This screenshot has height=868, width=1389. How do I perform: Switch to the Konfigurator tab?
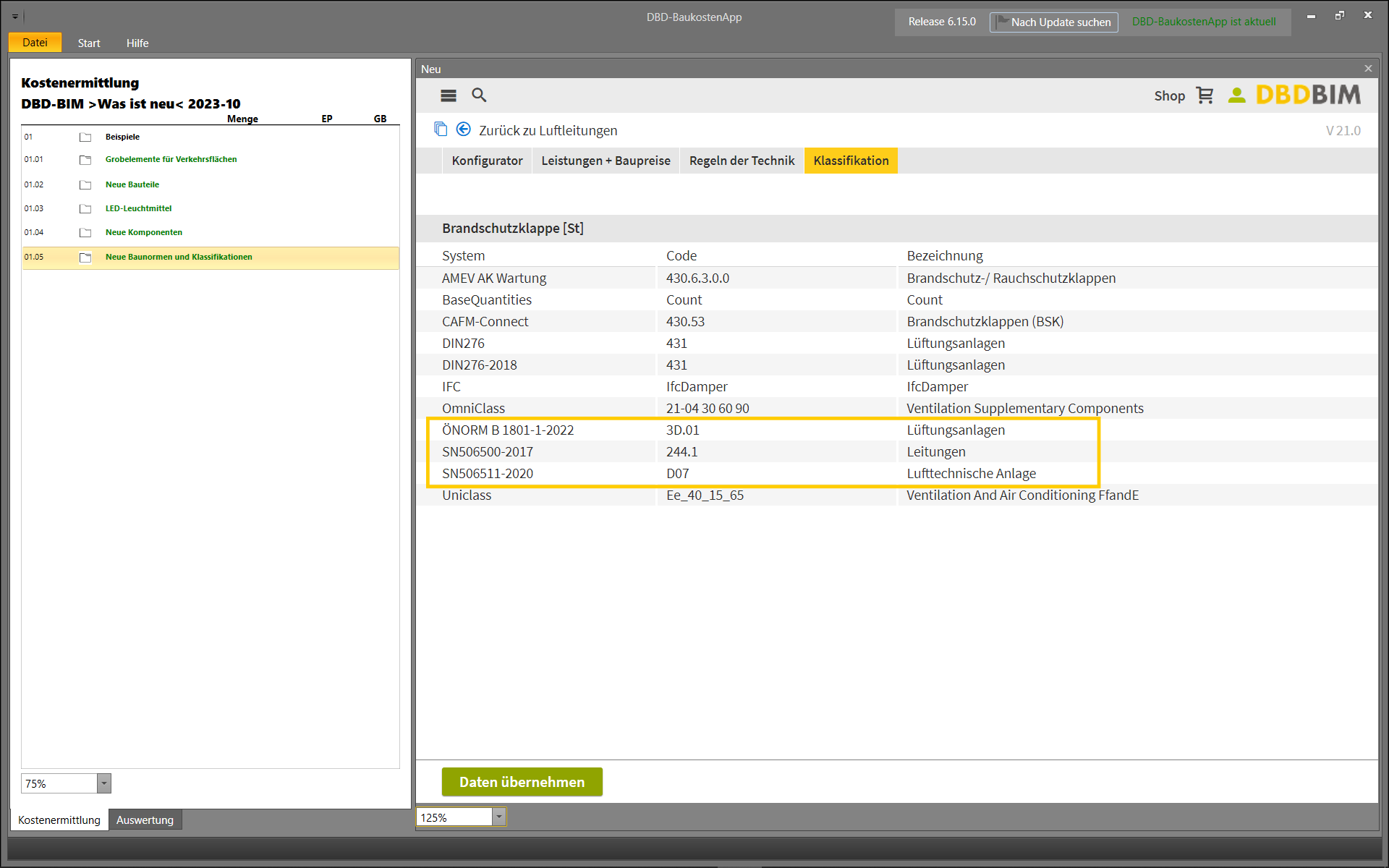(487, 161)
